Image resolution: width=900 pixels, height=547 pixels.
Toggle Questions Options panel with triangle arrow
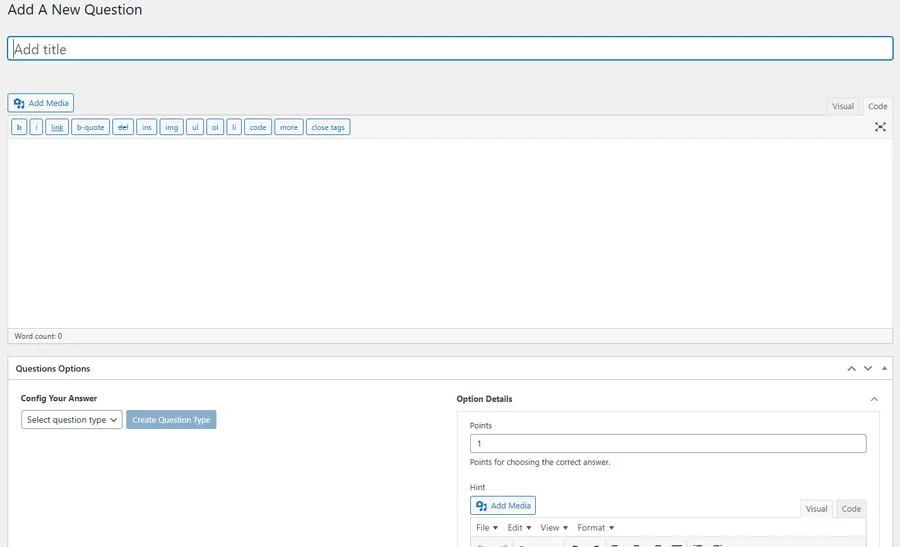click(885, 368)
